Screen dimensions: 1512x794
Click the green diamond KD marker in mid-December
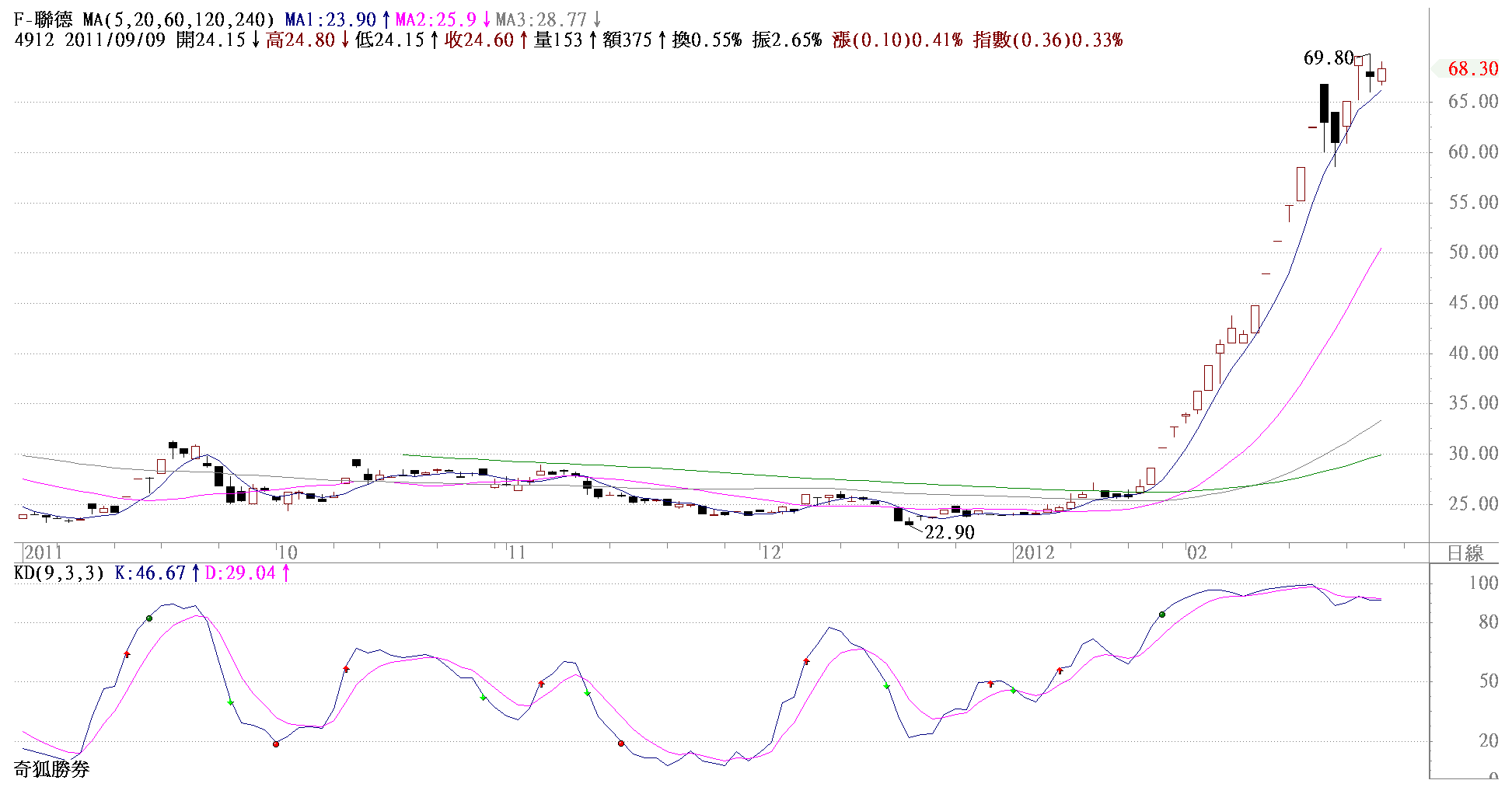click(886, 686)
